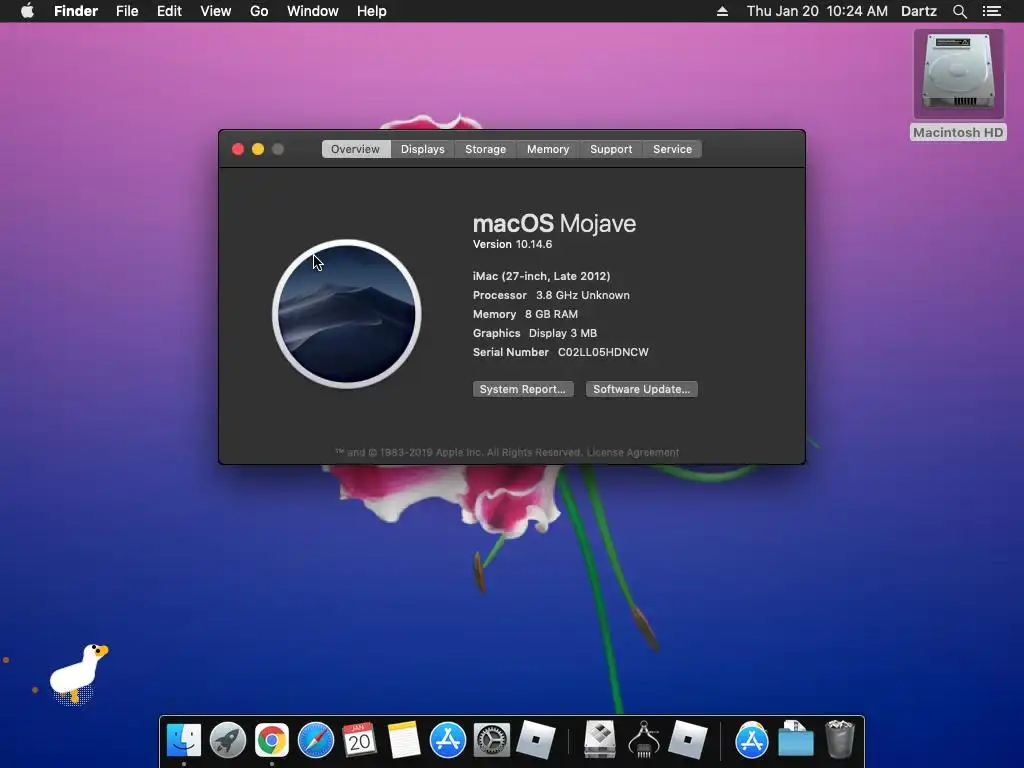1024x768 pixels.
Task: Open Applications stack beside blue folder
Action: (751, 740)
